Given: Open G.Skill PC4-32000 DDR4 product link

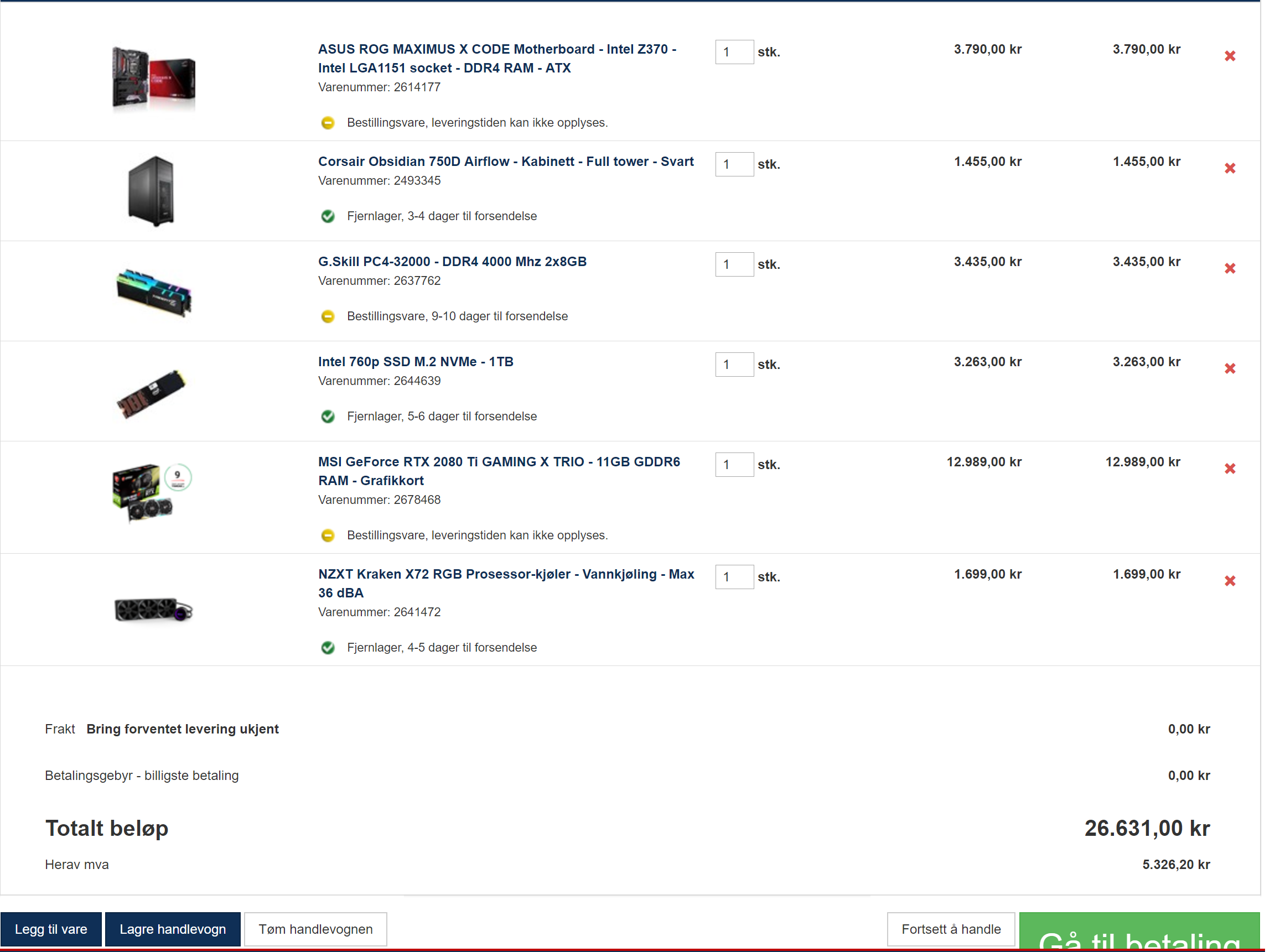Looking at the screenshot, I should (x=452, y=262).
